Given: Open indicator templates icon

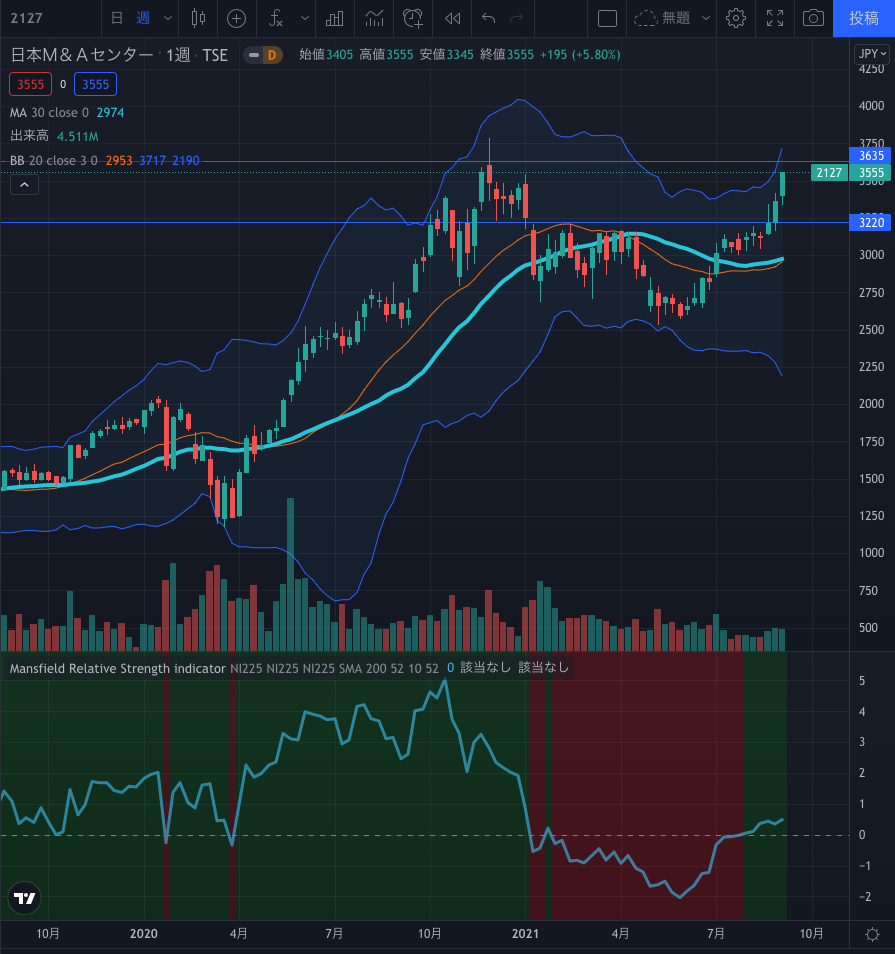Looking at the screenshot, I should coord(374,18).
